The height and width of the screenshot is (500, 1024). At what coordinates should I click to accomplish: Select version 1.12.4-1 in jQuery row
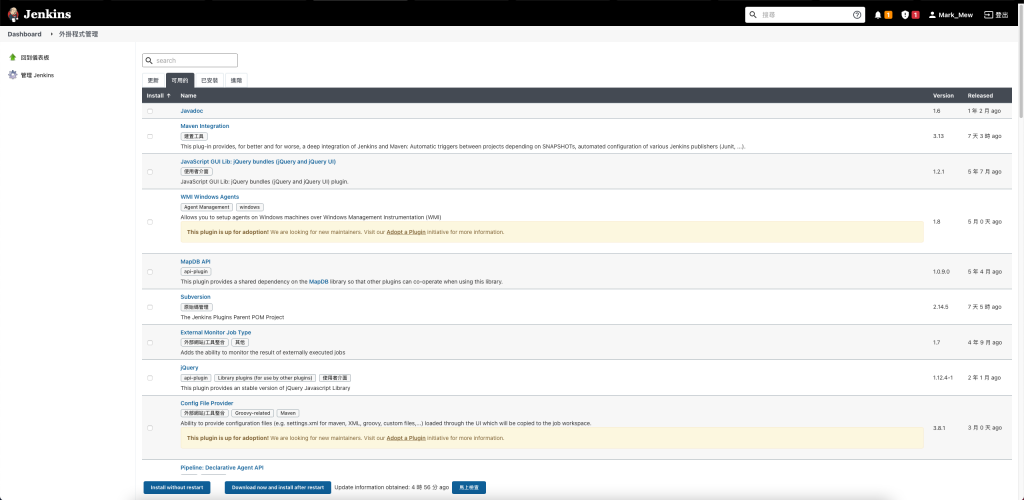(x=943, y=378)
